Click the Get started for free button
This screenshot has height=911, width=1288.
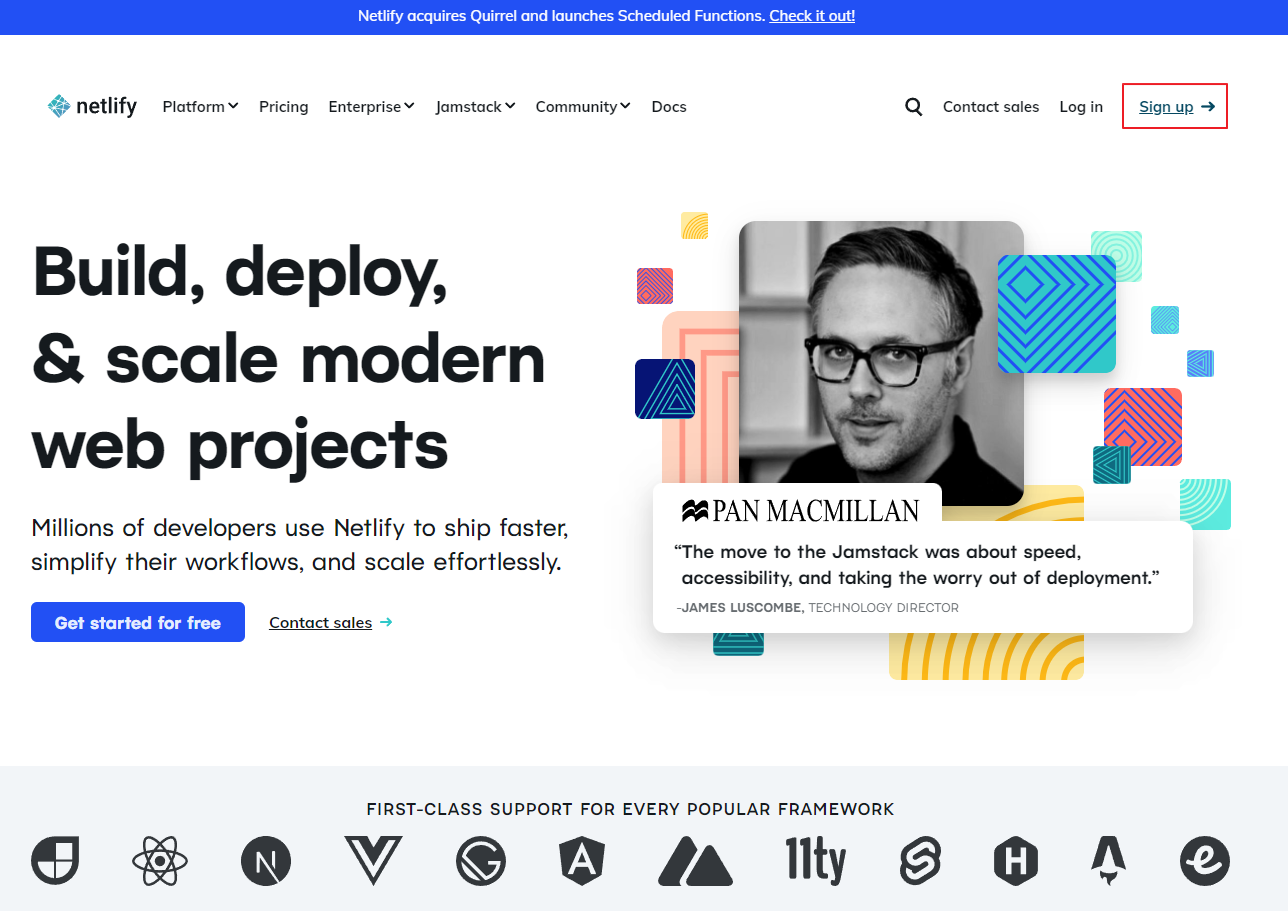[x=138, y=622]
